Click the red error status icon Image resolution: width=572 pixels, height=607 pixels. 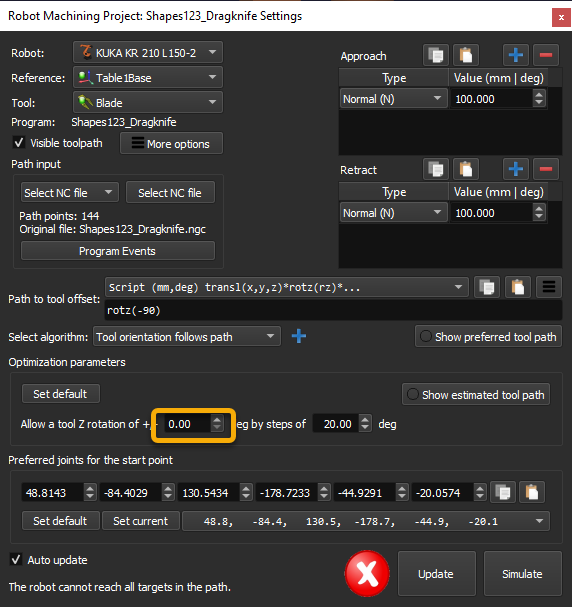tap(367, 573)
